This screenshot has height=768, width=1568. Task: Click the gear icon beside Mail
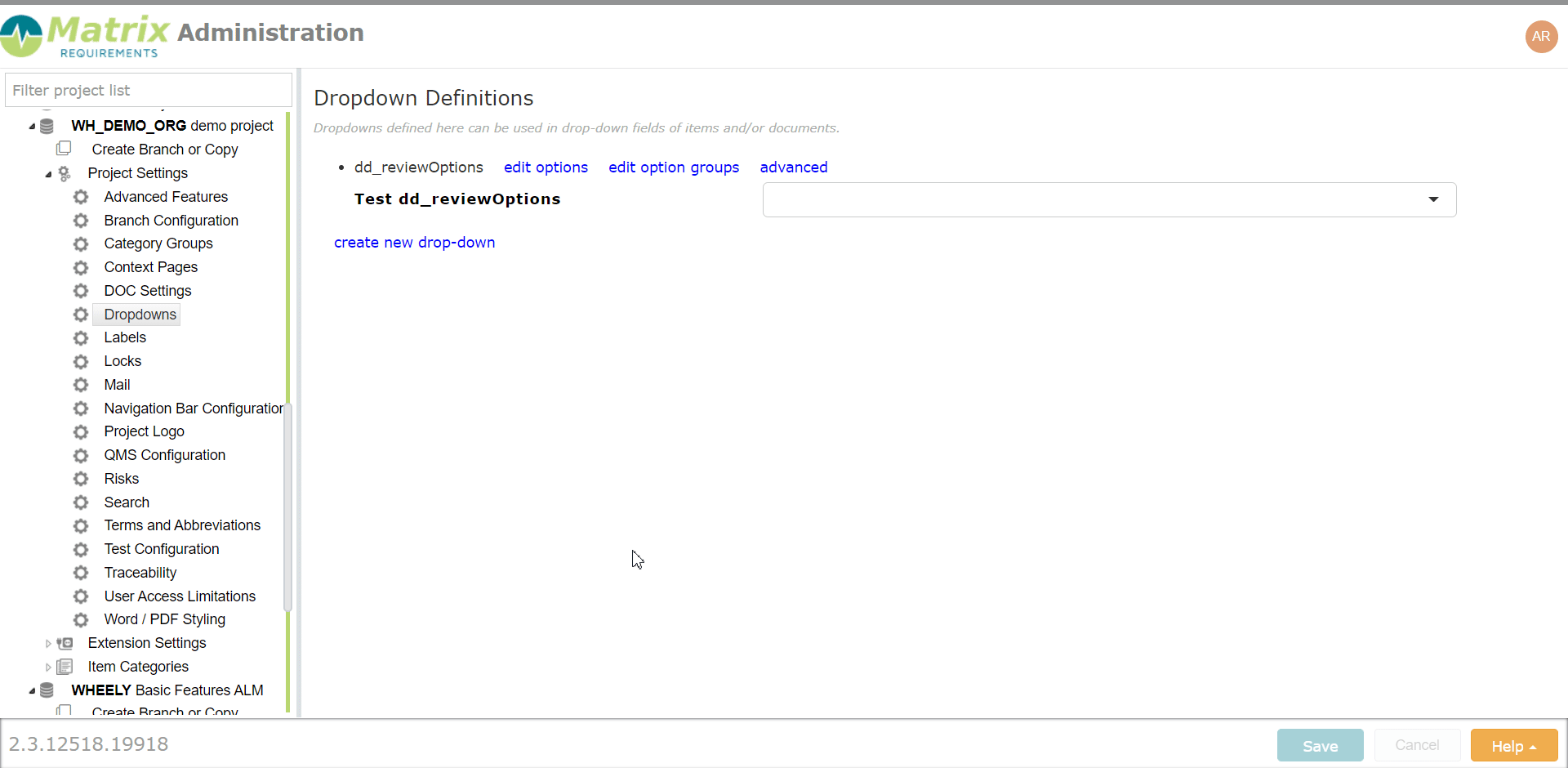tap(81, 385)
